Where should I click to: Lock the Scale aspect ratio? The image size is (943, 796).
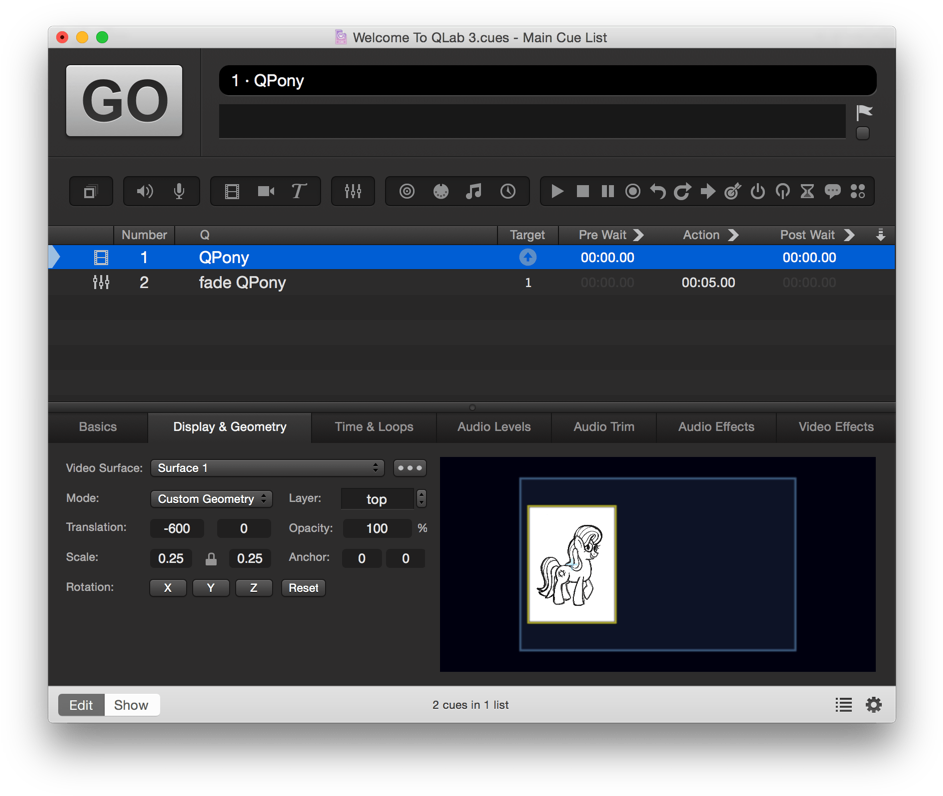coord(210,558)
